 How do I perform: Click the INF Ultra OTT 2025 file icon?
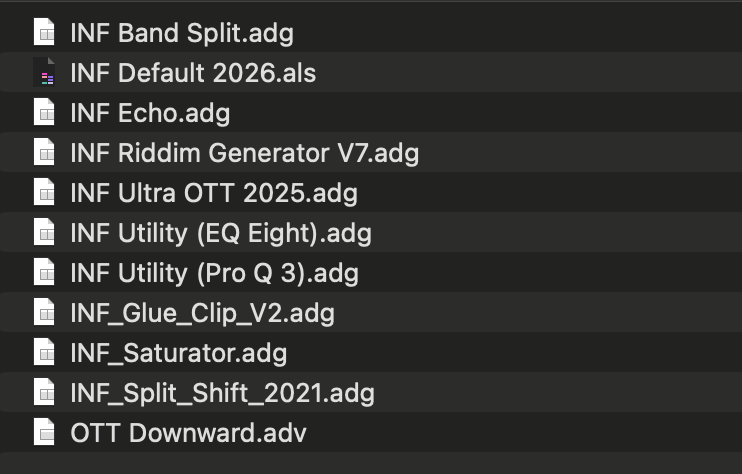(44, 193)
